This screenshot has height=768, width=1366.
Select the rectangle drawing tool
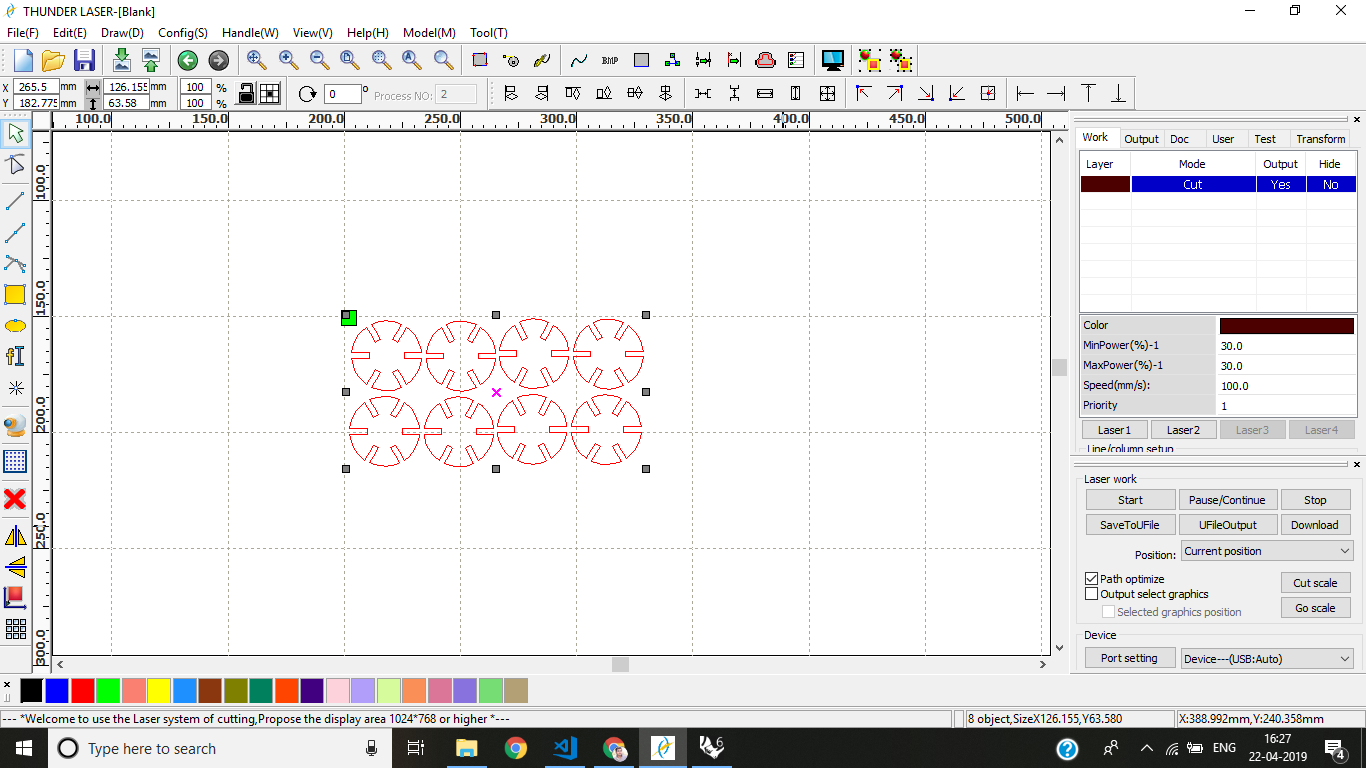[15, 295]
